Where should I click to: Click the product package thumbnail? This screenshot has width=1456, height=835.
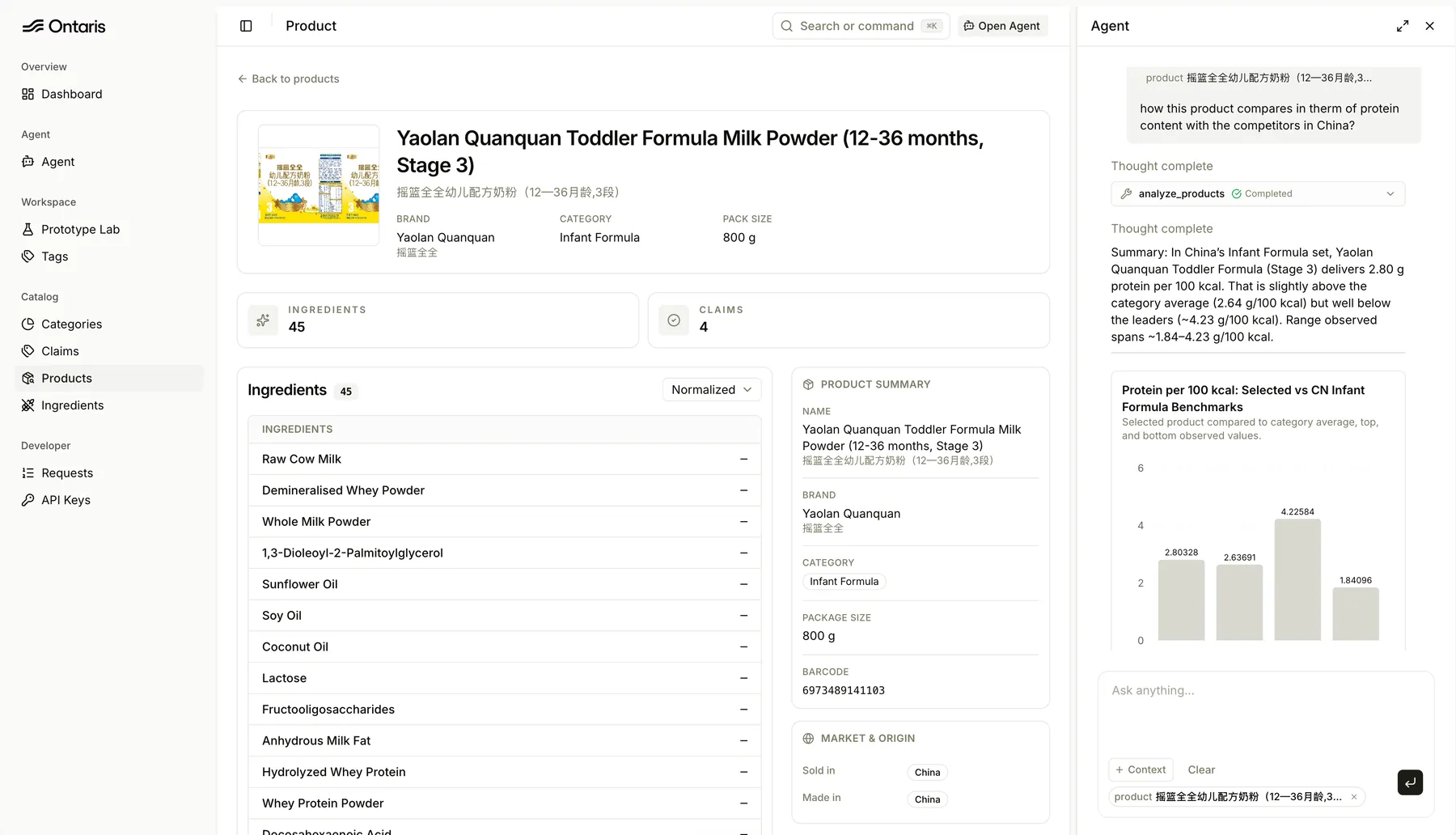(x=319, y=185)
